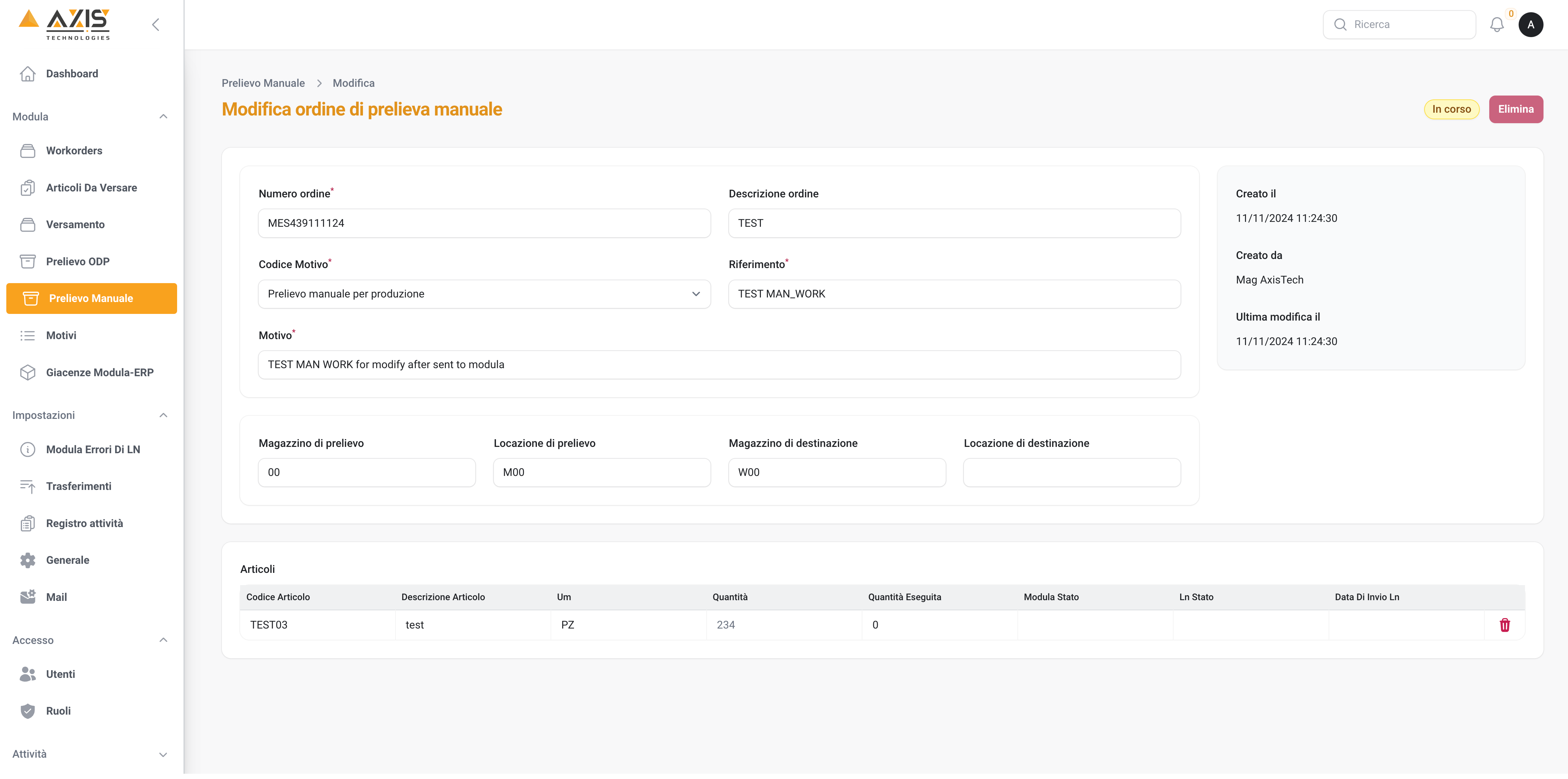Open the Generale gear icon settings

[x=27, y=560]
